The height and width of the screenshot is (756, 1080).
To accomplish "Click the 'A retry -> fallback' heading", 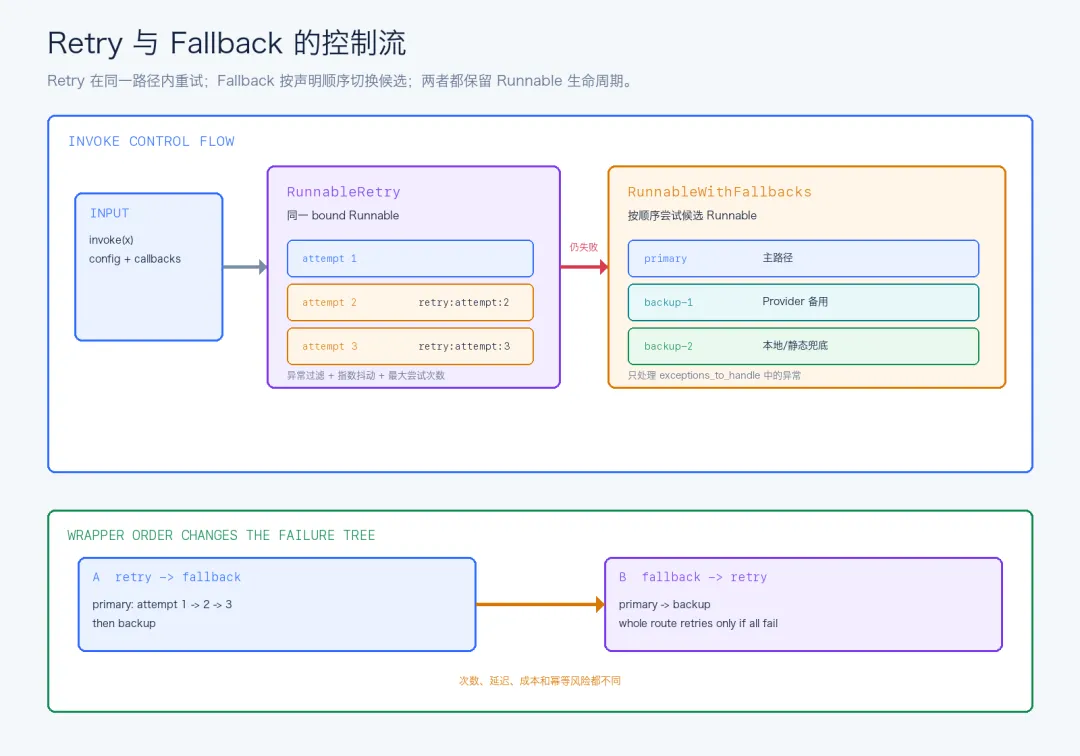I will click(167, 577).
